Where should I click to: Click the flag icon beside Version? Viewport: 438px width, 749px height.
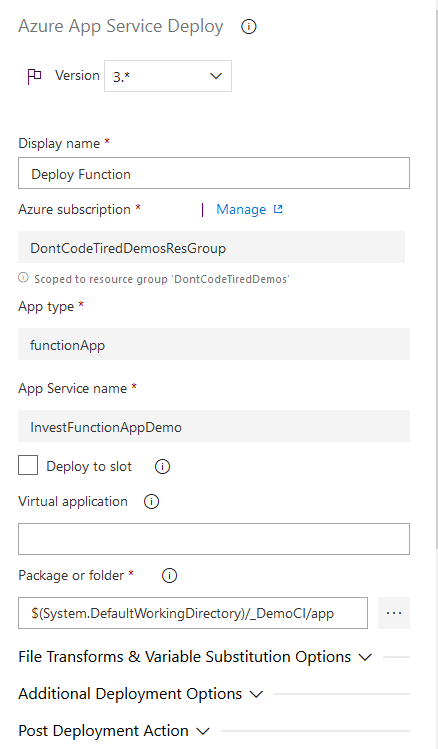[x=34, y=76]
